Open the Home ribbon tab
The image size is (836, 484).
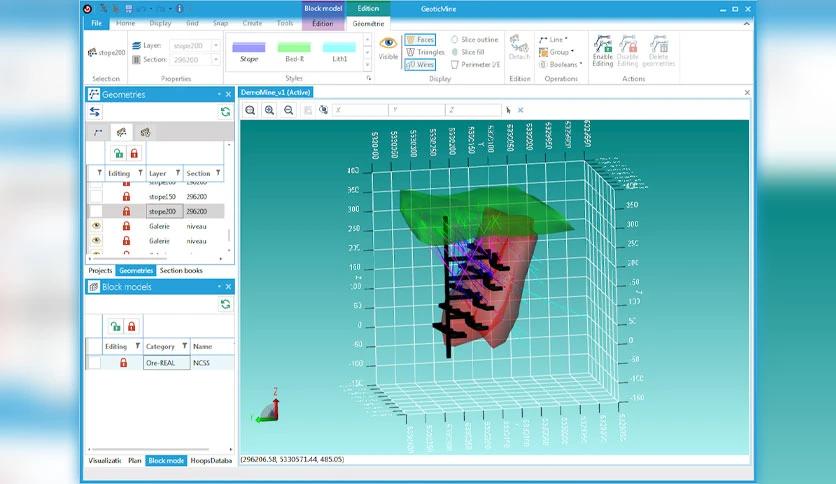click(x=125, y=23)
